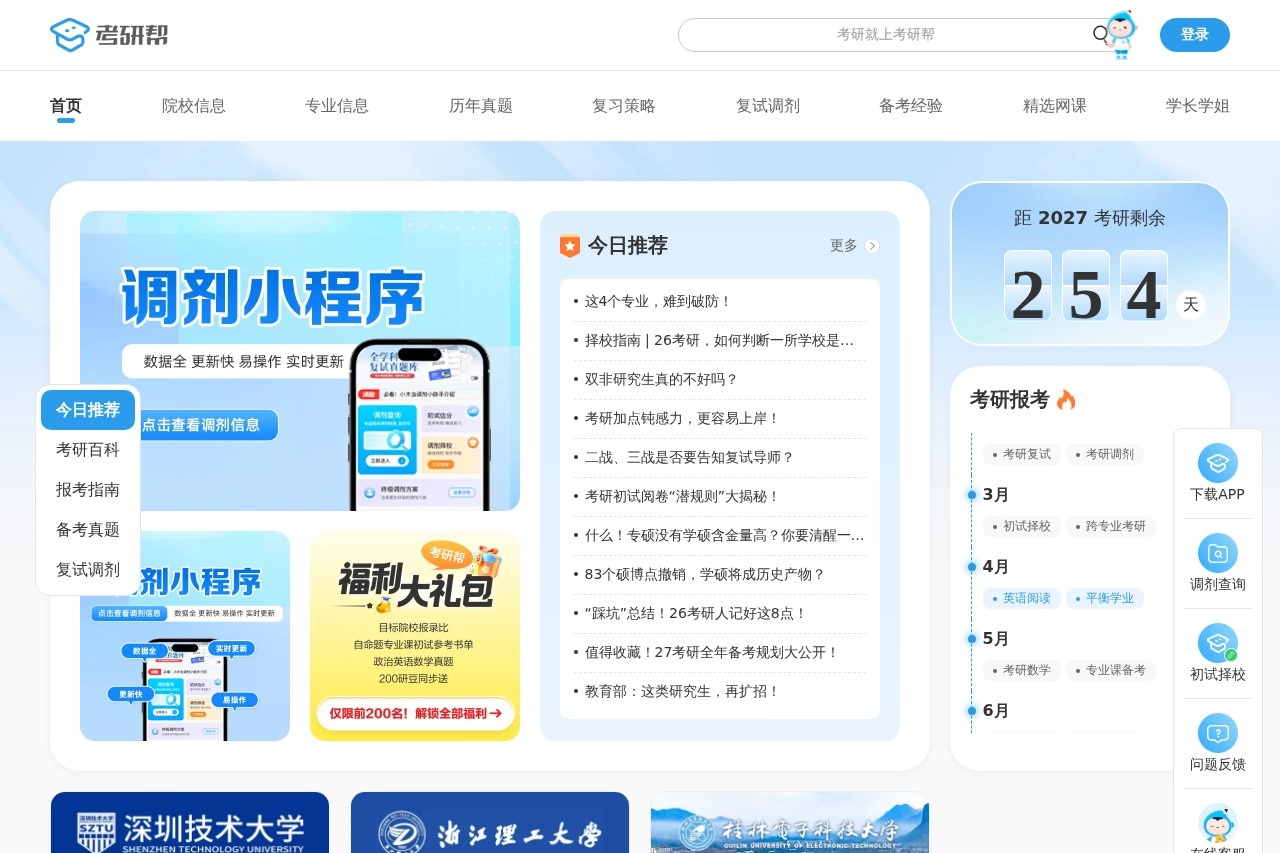The image size is (1280, 853).
Task: Click the flame icon next to 考研报考
Action: (x=1066, y=400)
